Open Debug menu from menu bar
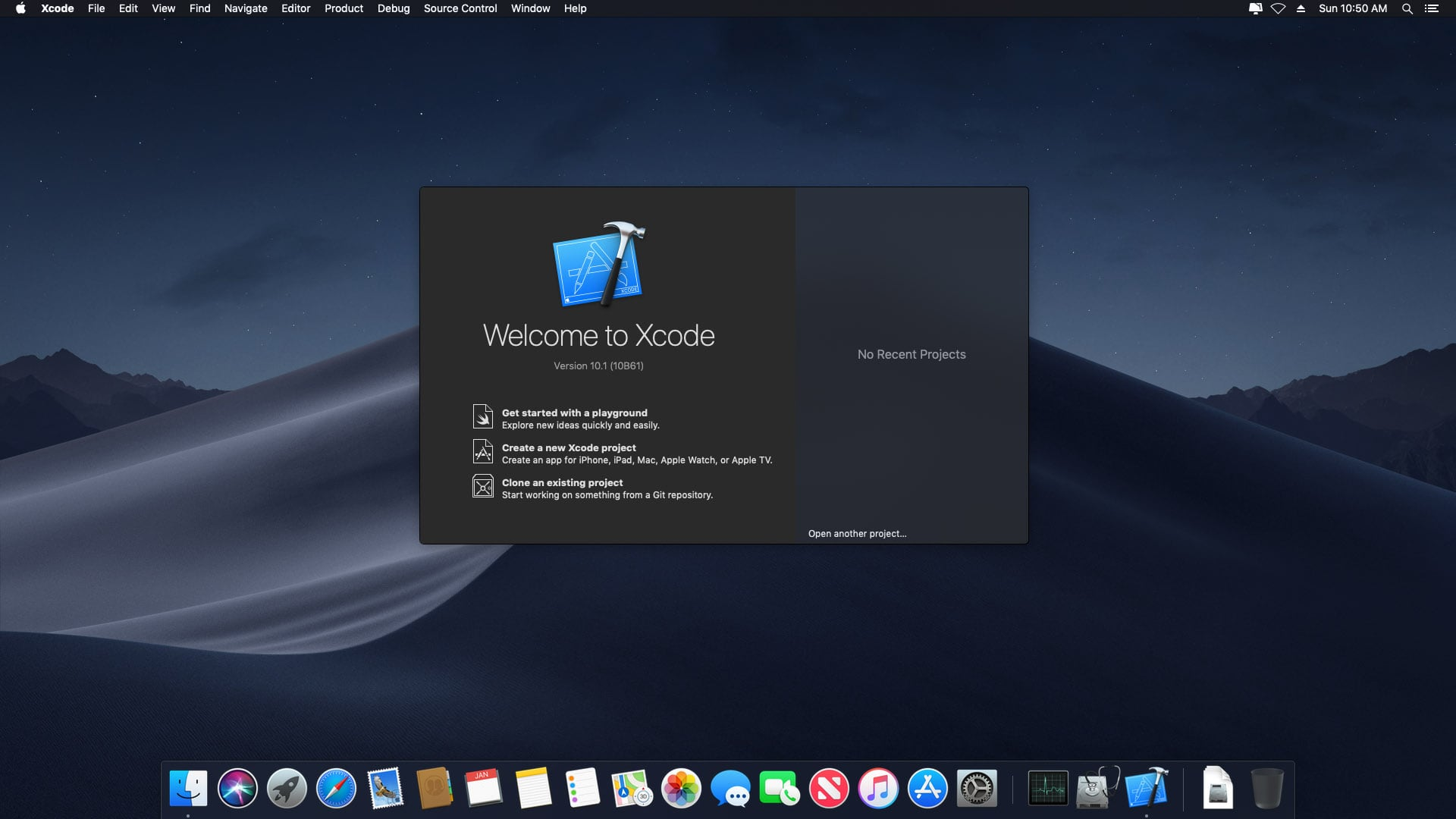This screenshot has height=819, width=1456. tap(393, 9)
